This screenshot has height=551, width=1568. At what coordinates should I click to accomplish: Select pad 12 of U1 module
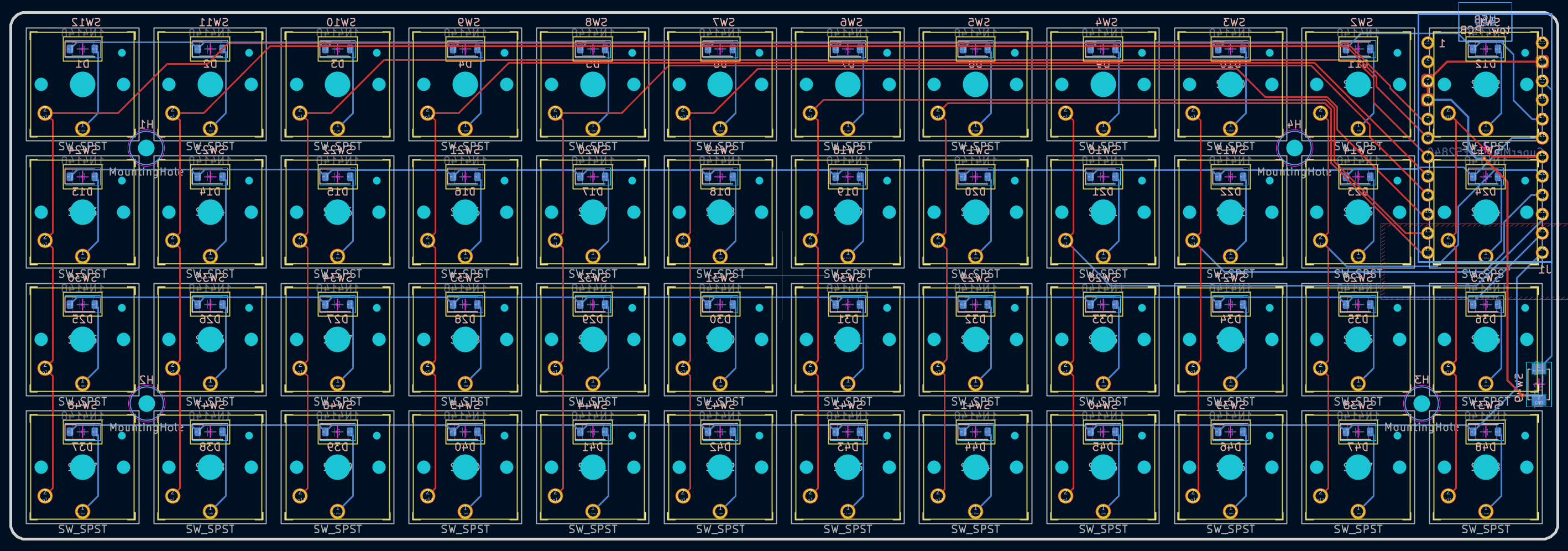(1428, 252)
